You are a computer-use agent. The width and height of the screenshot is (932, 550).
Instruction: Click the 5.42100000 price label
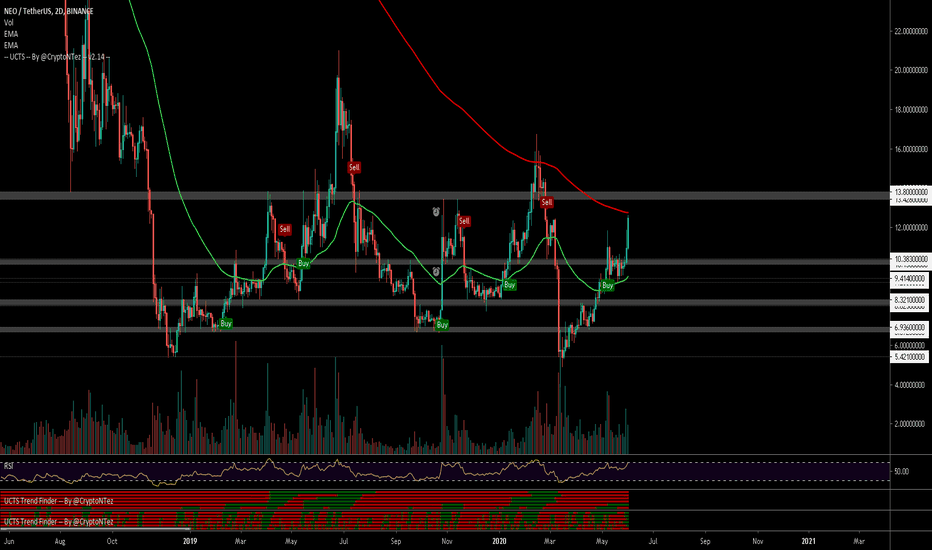point(911,357)
